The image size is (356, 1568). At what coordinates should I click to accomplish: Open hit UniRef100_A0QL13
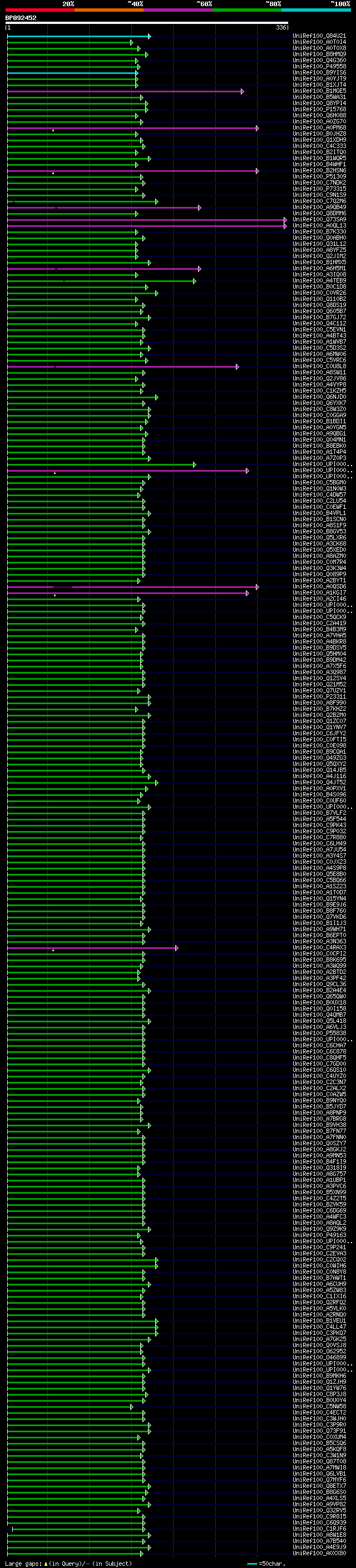(319, 226)
